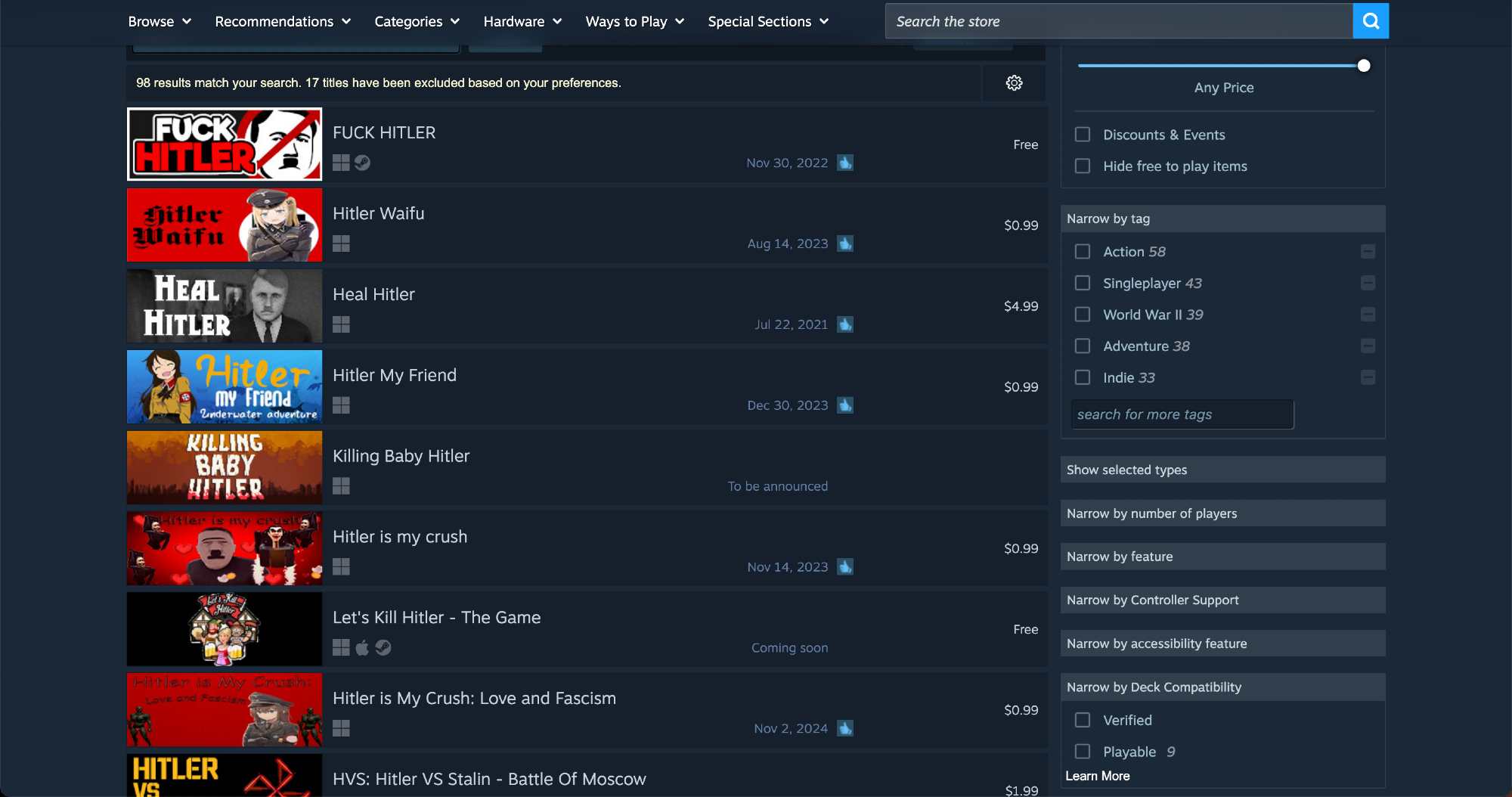The image size is (1512, 797).
Task: Check Hide free to play items
Action: 1083,166
